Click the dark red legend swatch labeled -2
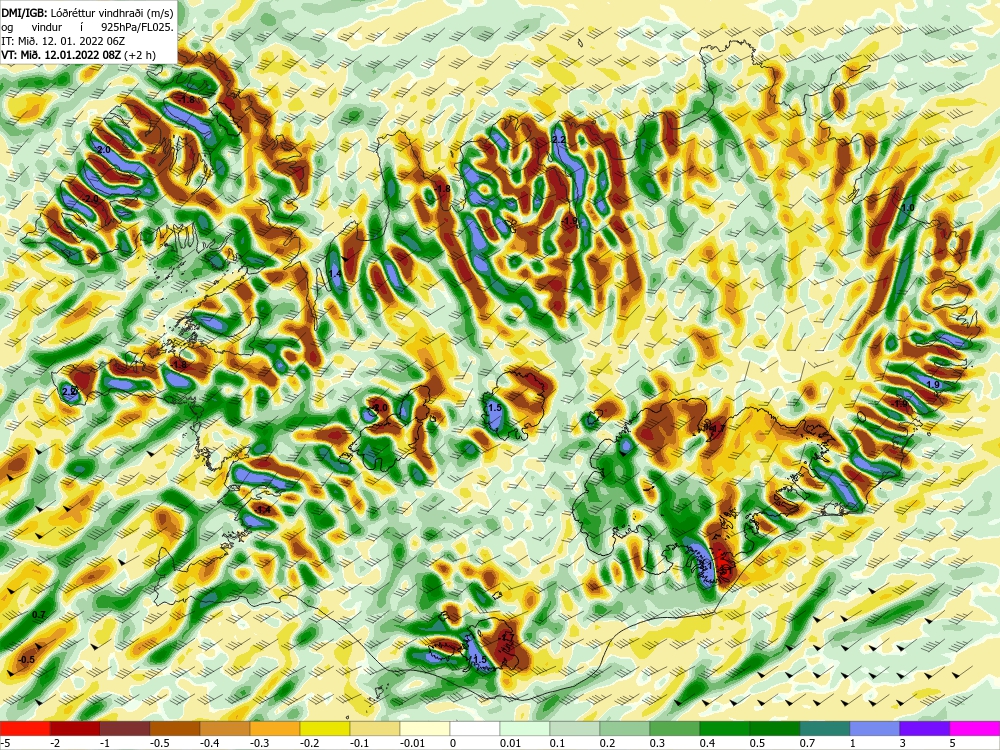This screenshot has width=1000, height=750. (75, 729)
